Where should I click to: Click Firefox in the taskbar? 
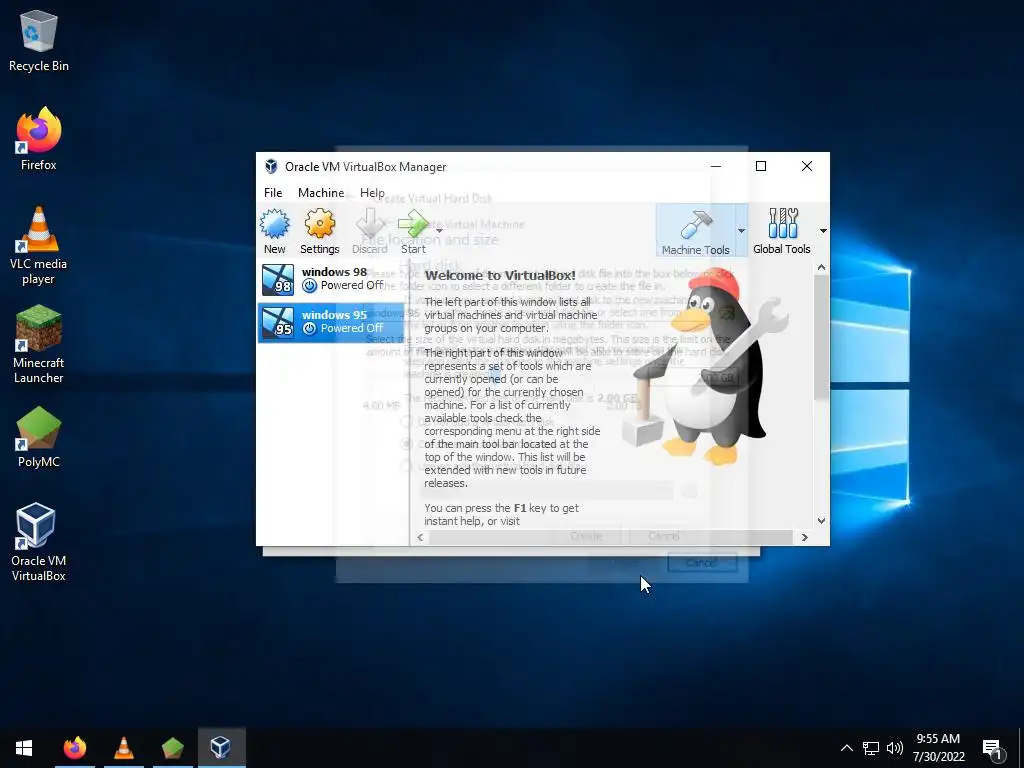74,748
